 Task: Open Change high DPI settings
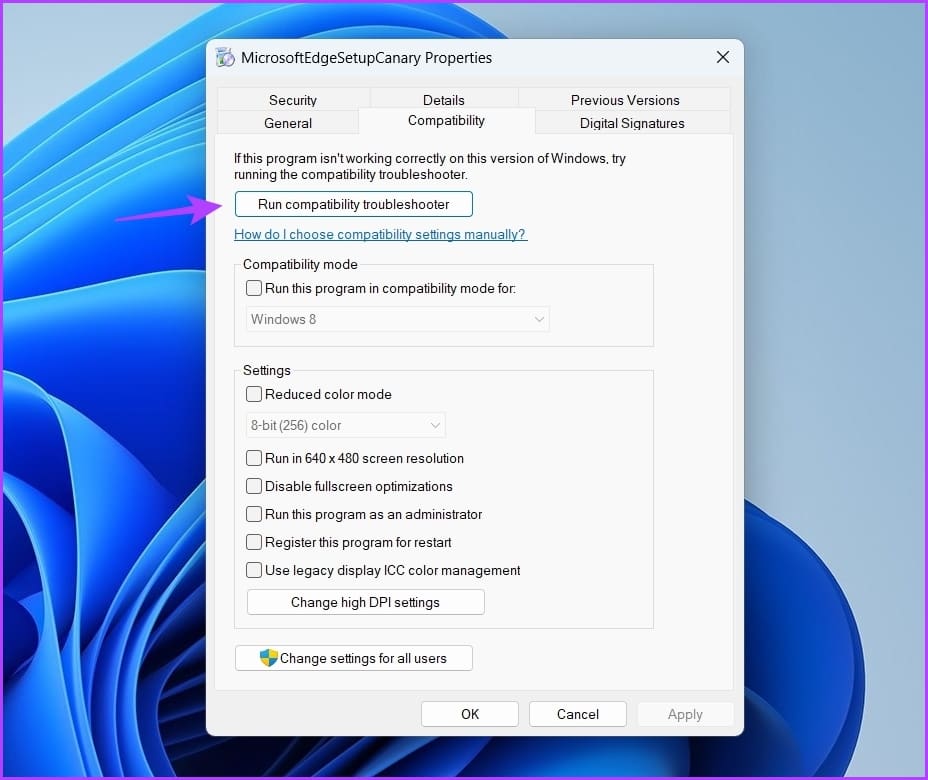tap(365, 602)
